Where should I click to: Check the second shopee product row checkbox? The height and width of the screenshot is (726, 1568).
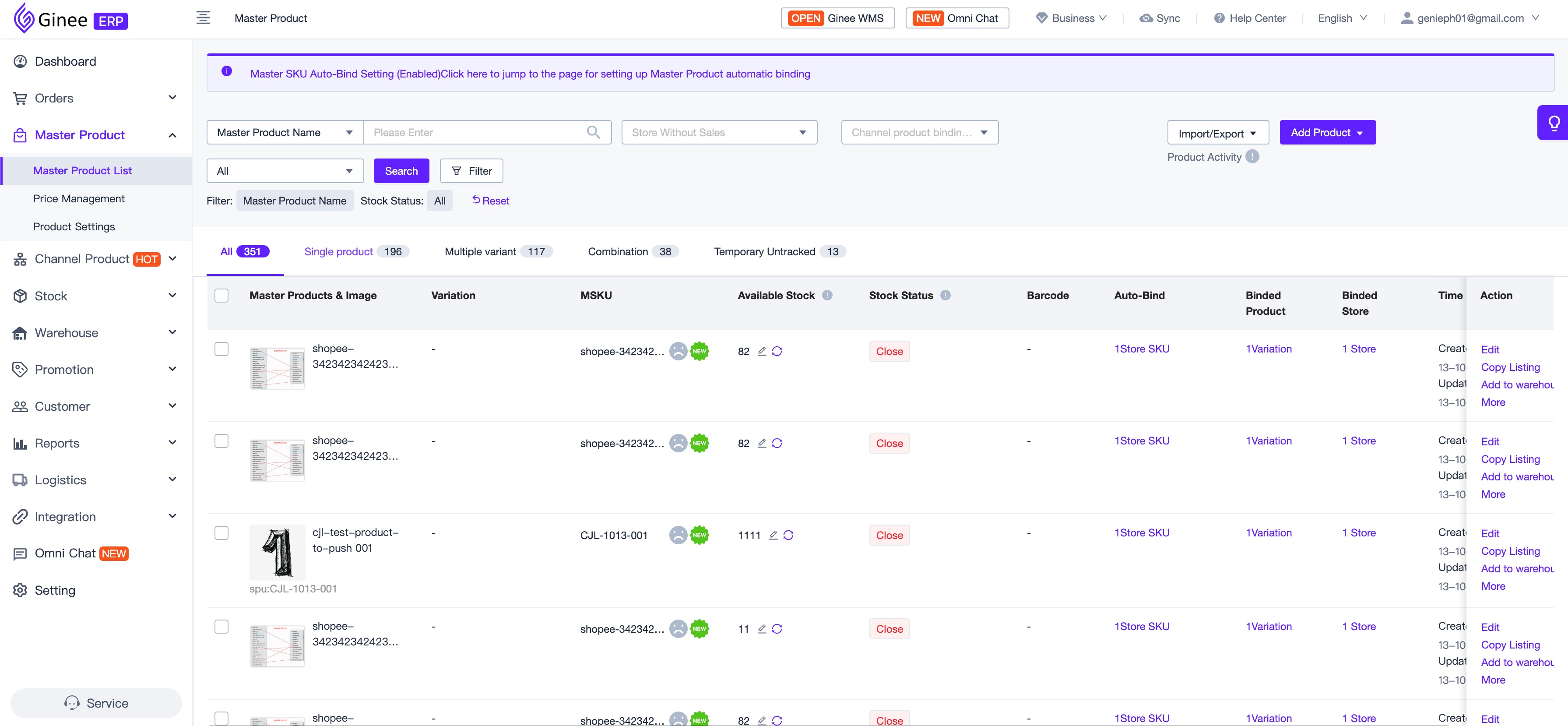pyautogui.click(x=221, y=441)
